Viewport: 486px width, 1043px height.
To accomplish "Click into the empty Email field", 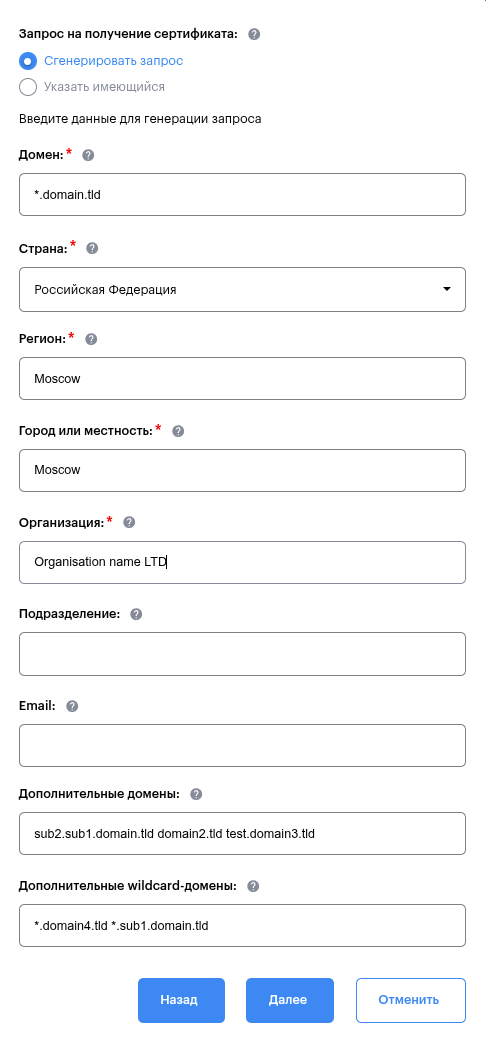I will 243,746.
